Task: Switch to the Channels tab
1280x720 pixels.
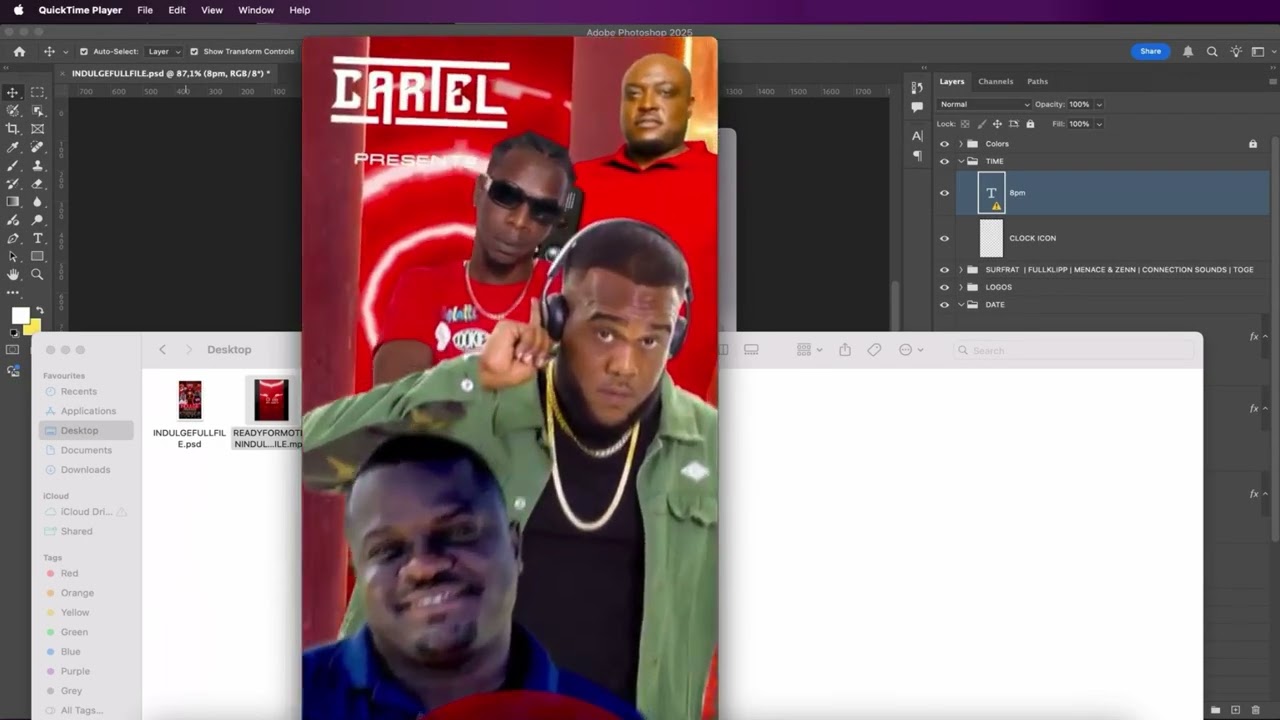Action: pos(995,81)
